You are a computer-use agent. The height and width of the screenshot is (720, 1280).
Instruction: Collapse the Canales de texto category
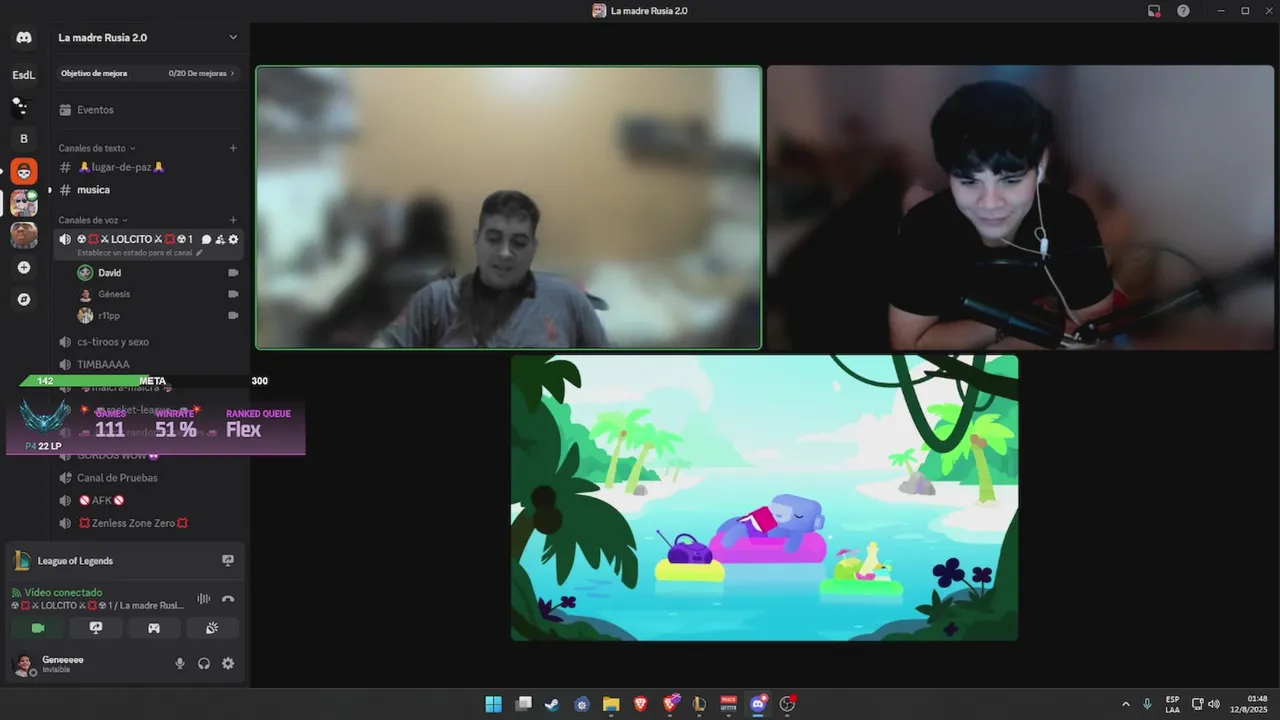(x=97, y=148)
